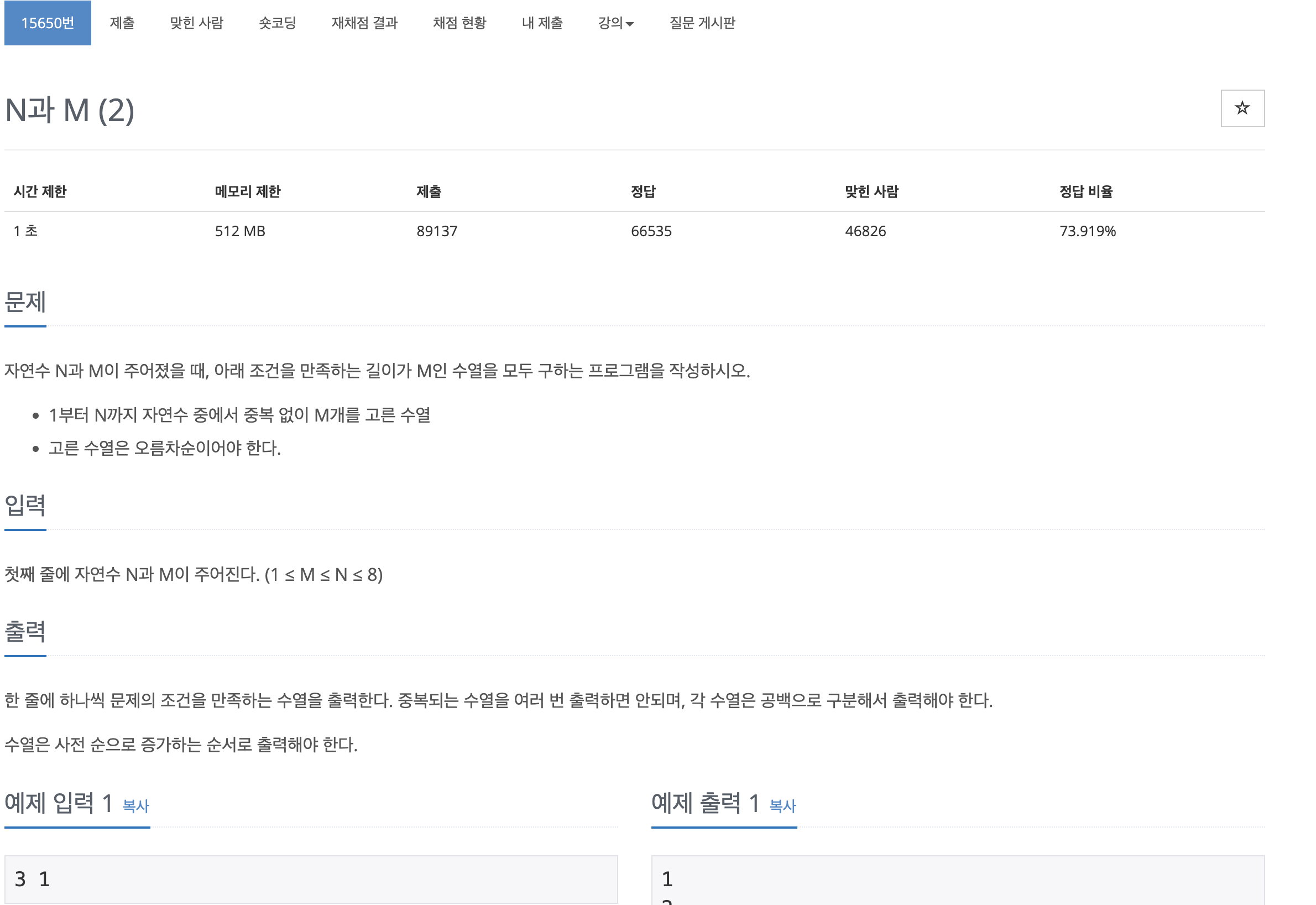Favorite this problem with the star icon

pos(1242,108)
